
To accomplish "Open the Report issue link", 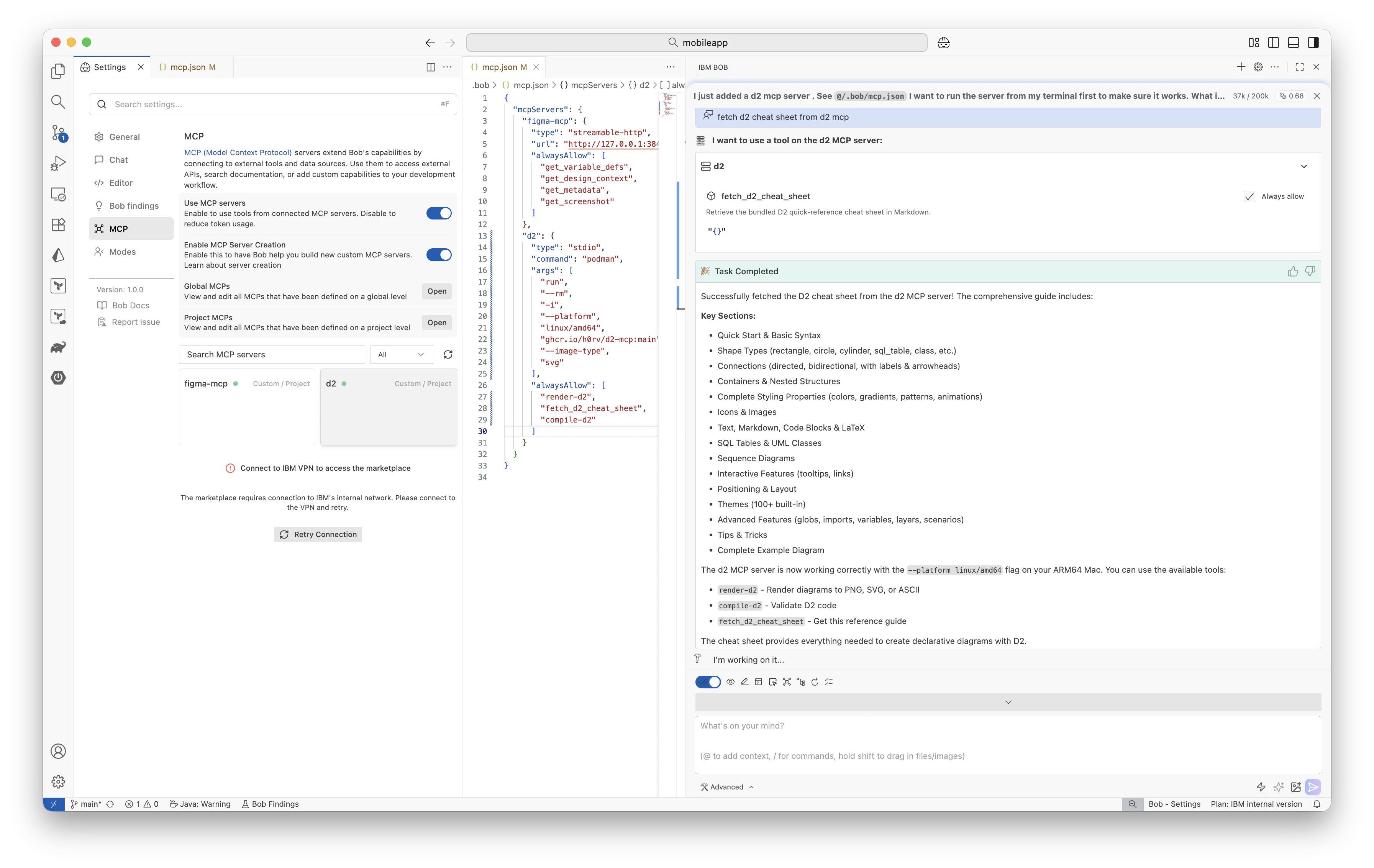I will [128, 322].
